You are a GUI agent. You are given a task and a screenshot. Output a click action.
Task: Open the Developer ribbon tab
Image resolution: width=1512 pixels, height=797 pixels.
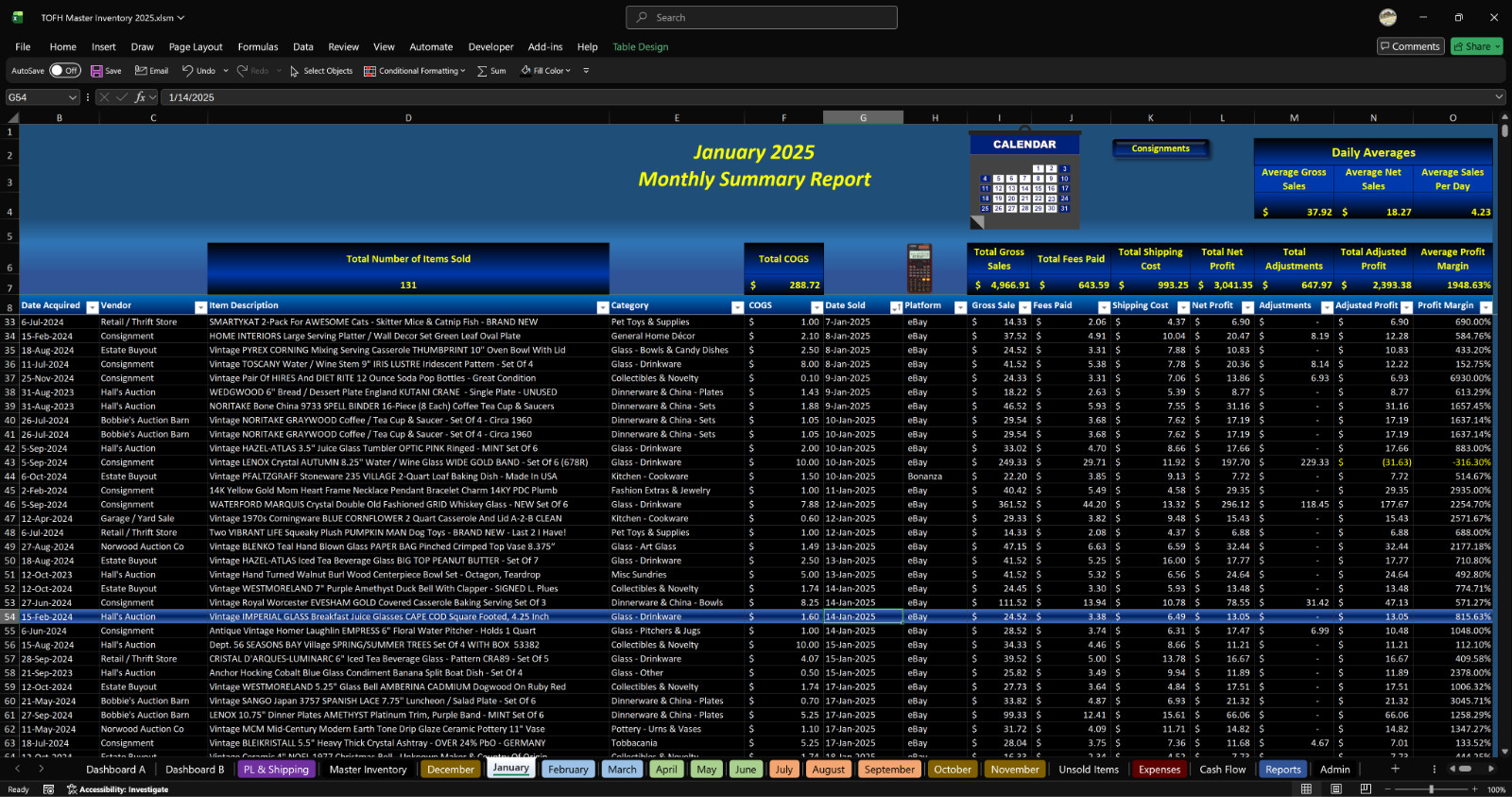491,46
